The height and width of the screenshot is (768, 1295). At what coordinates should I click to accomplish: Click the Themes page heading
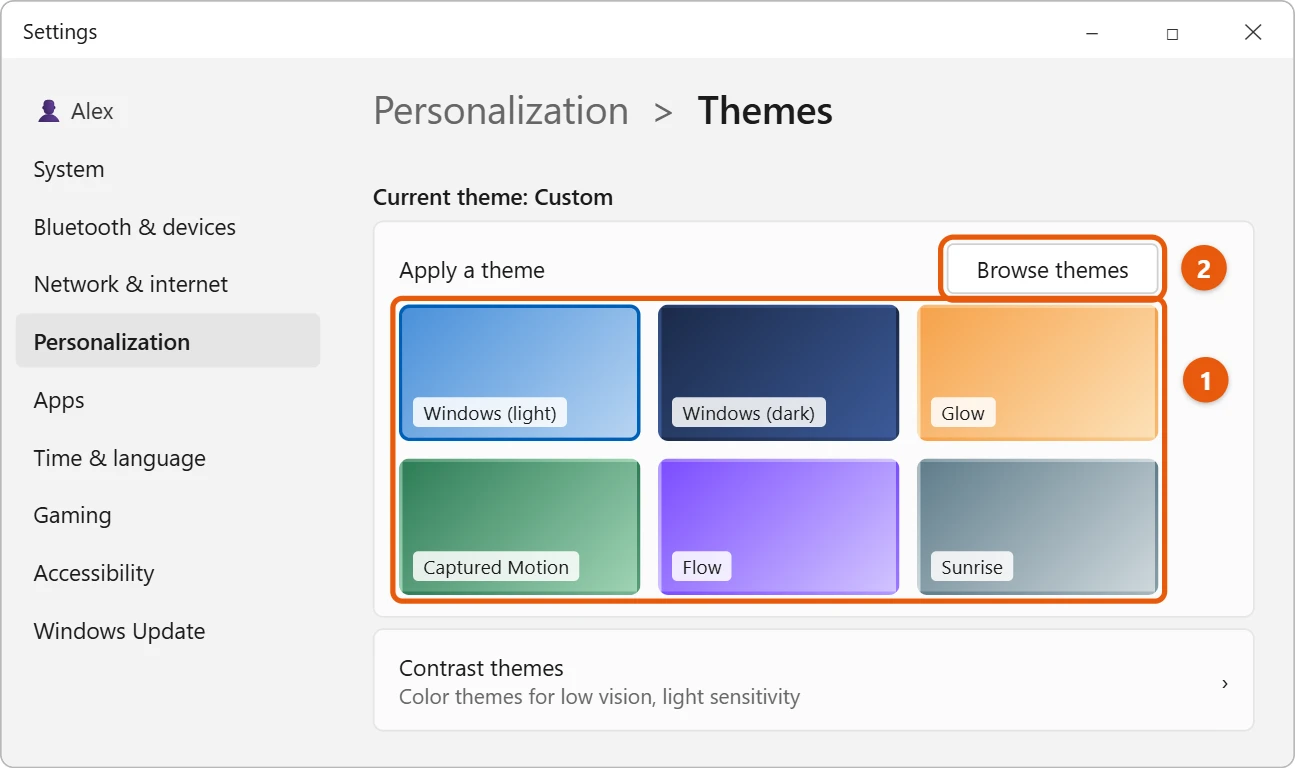pos(765,111)
